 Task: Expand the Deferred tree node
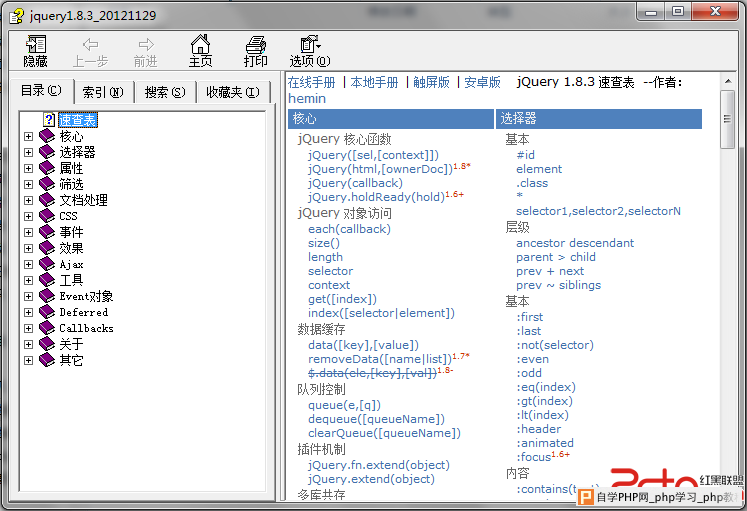(29, 312)
